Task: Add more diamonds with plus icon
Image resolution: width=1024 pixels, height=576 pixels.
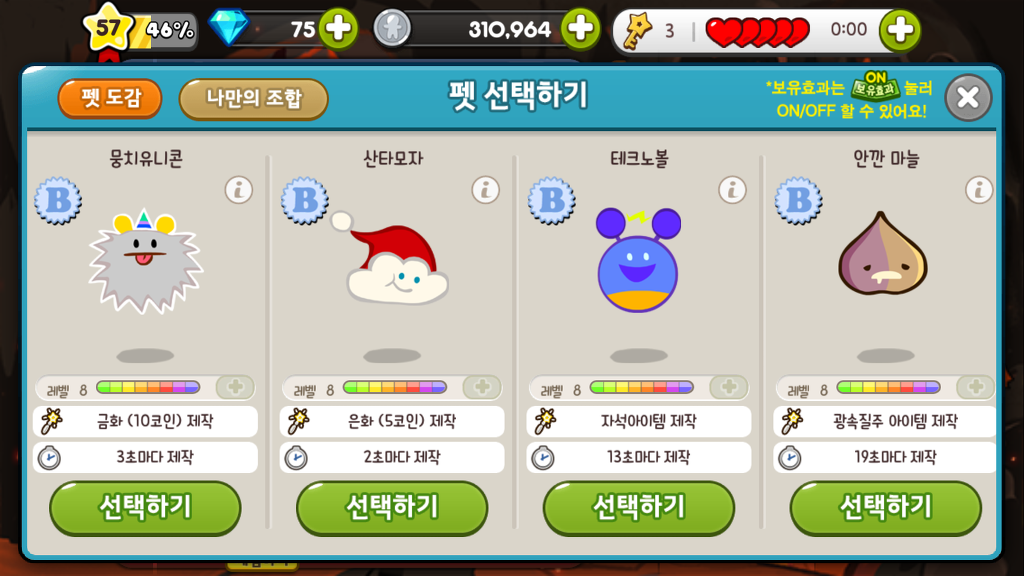Action: pyautogui.click(x=338, y=29)
